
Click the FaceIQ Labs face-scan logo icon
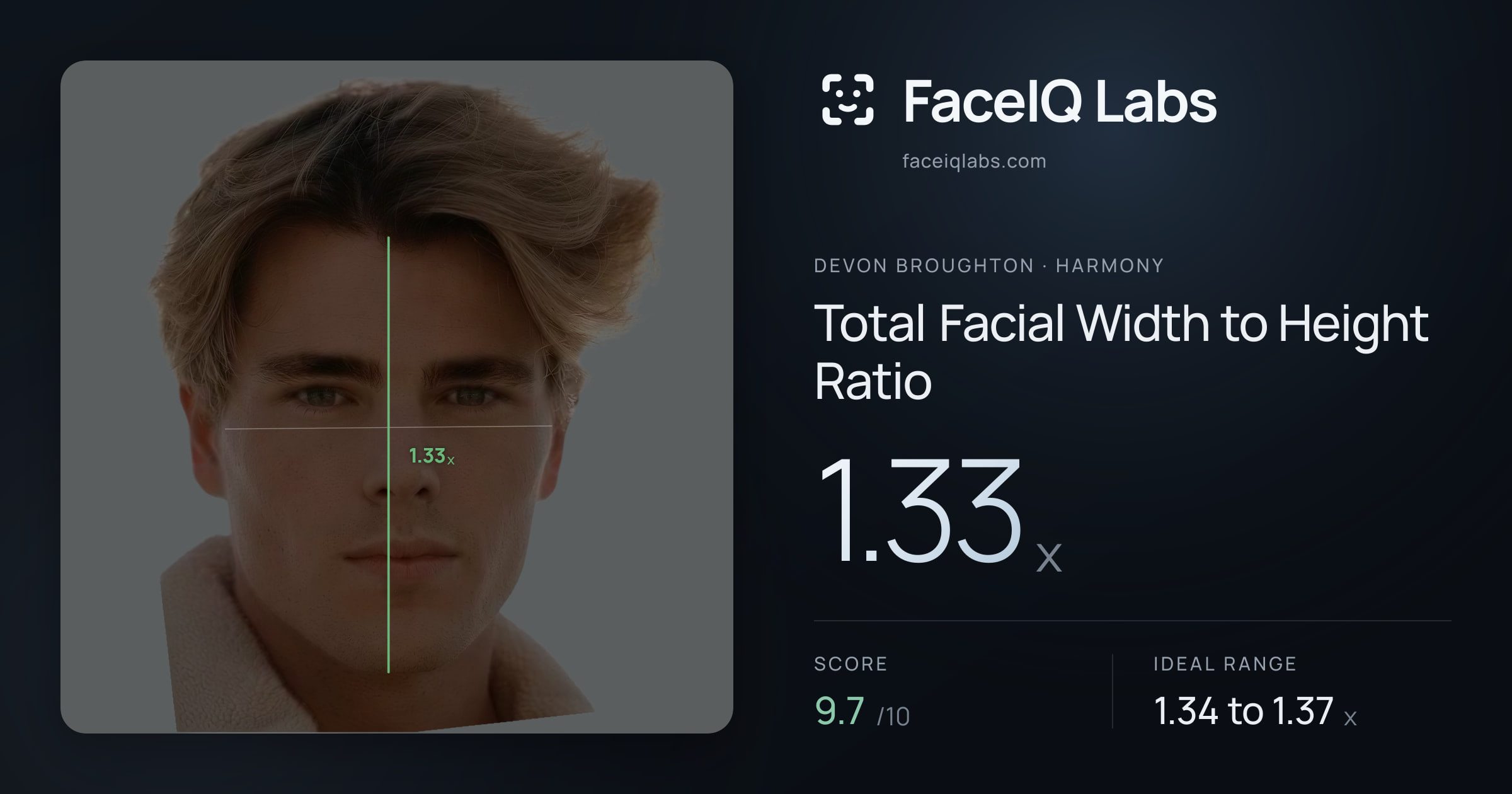[x=848, y=100]
